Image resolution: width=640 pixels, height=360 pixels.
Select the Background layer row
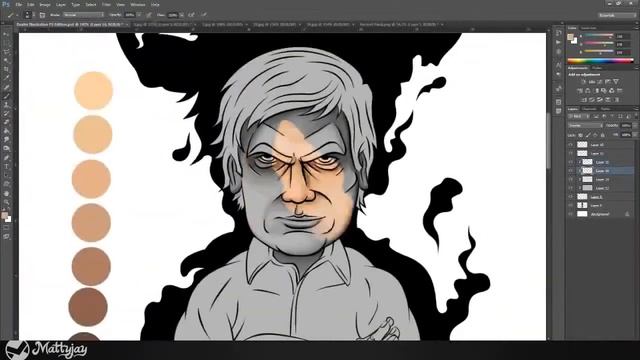point(601,214)
